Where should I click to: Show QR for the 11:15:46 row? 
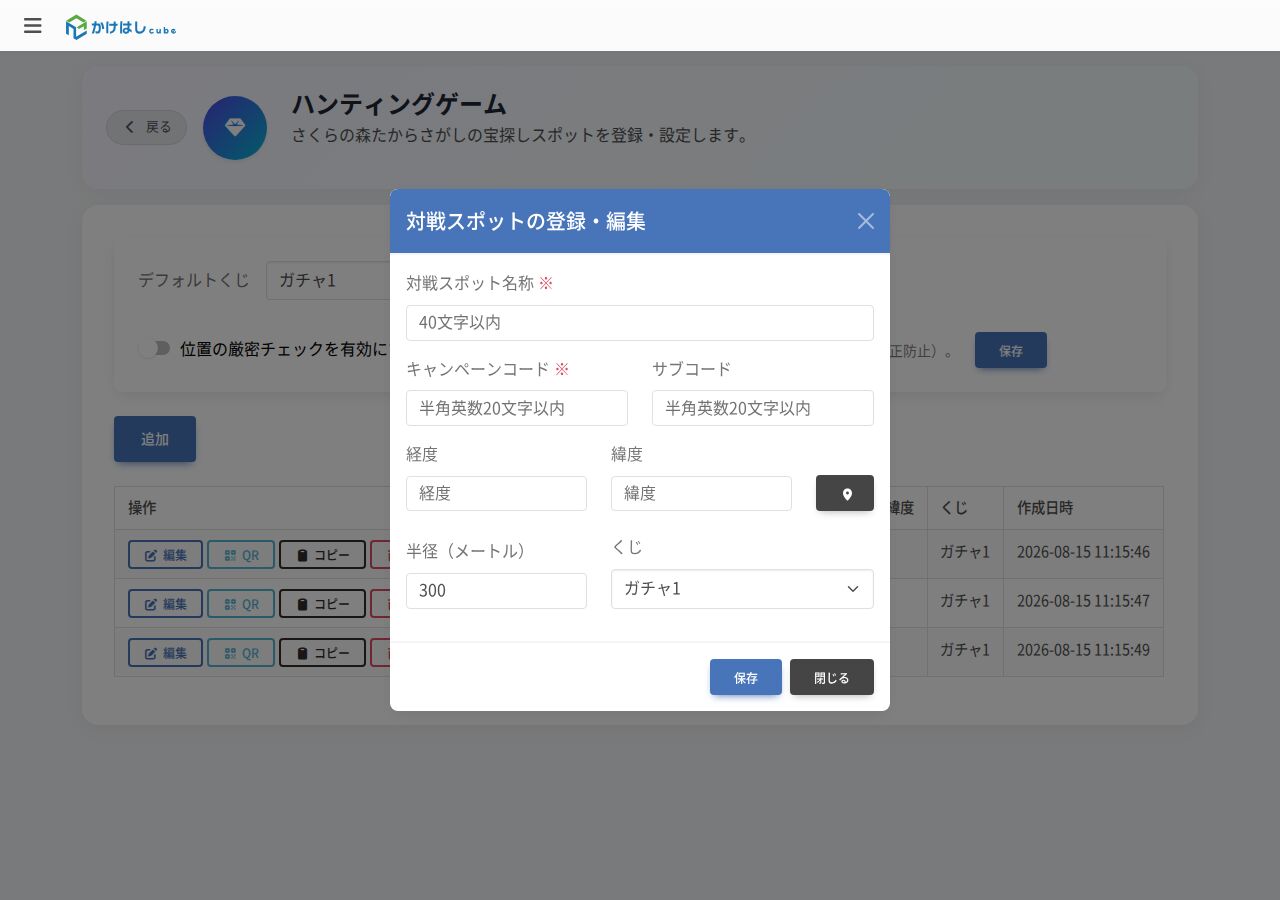tap(241, 555)
